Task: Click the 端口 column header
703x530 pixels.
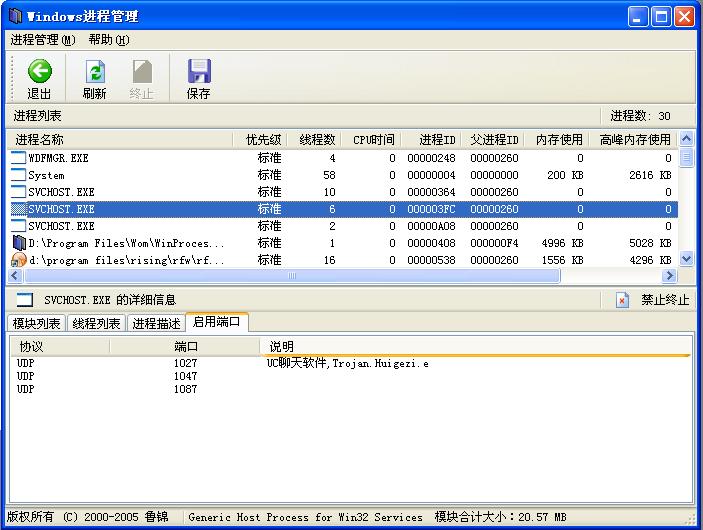Action: [x=185, y=346]
